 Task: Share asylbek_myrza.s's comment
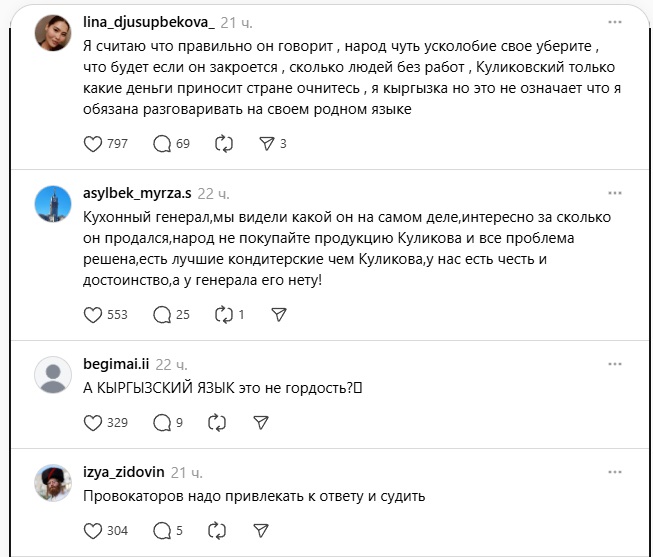click(280, 315)
